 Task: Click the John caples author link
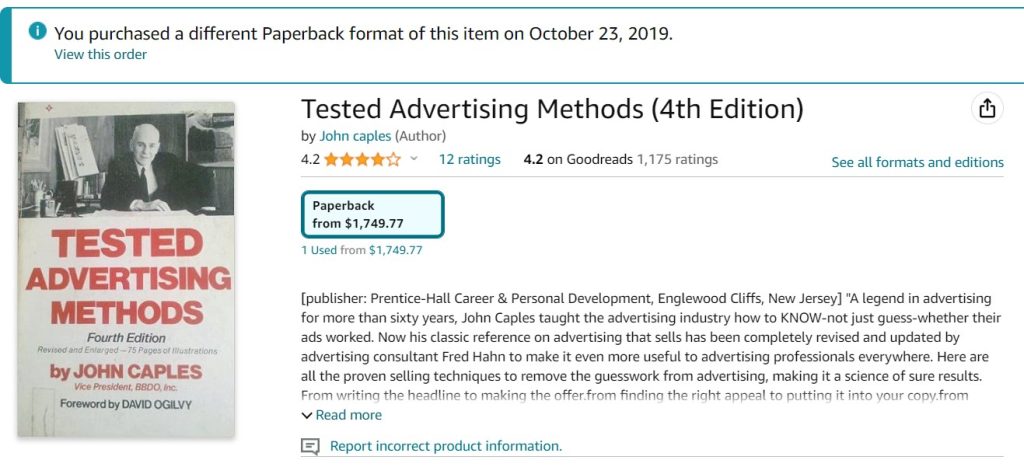355,136
